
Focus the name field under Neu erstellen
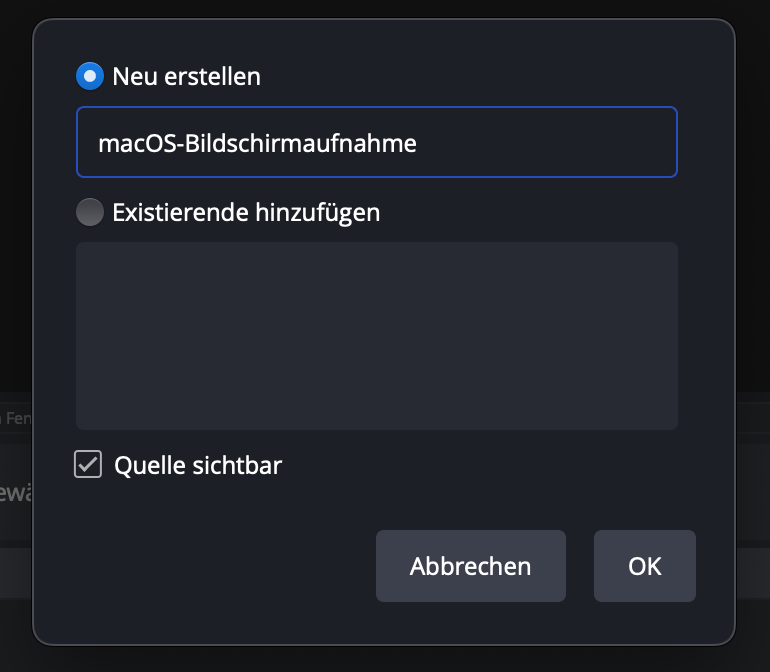point(377,143)
